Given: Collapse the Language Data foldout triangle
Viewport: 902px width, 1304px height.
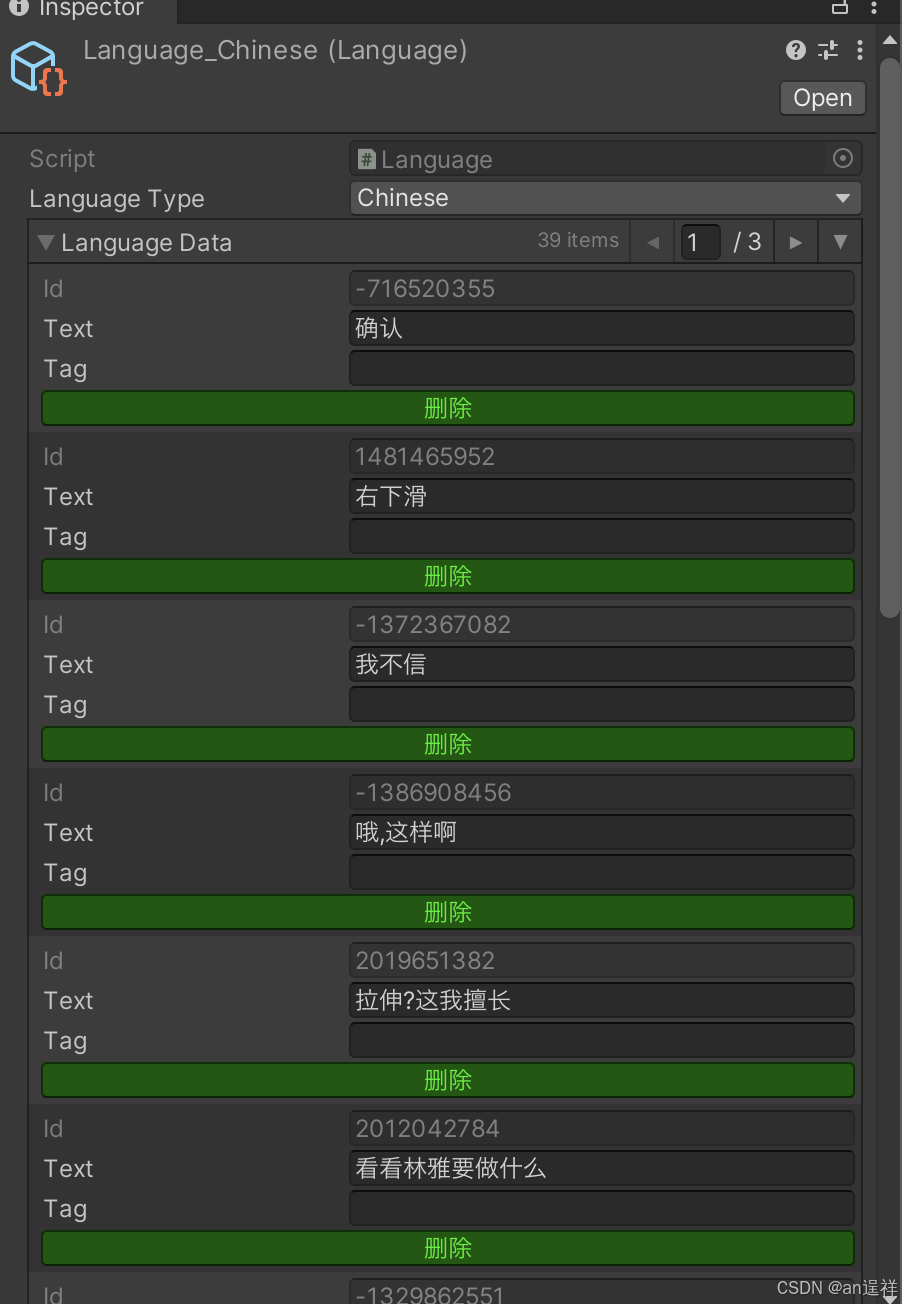Looking at the screenshot, I should tap(44, 241).
